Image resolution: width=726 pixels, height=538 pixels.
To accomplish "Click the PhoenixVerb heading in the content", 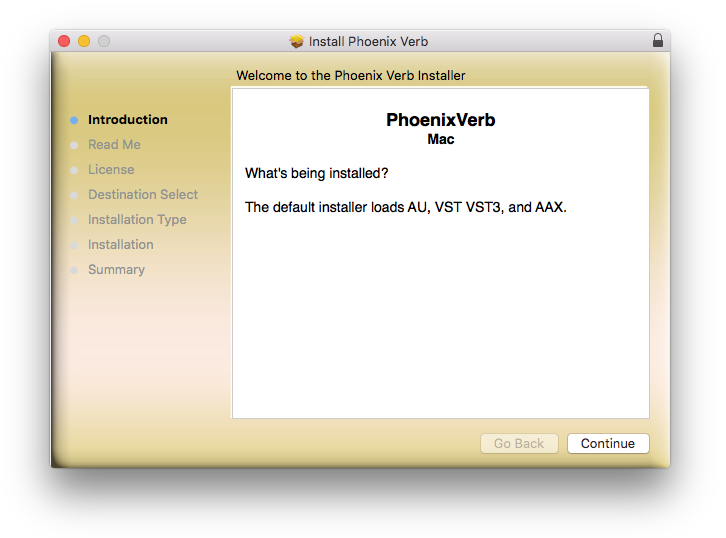I will pos(440,120).
